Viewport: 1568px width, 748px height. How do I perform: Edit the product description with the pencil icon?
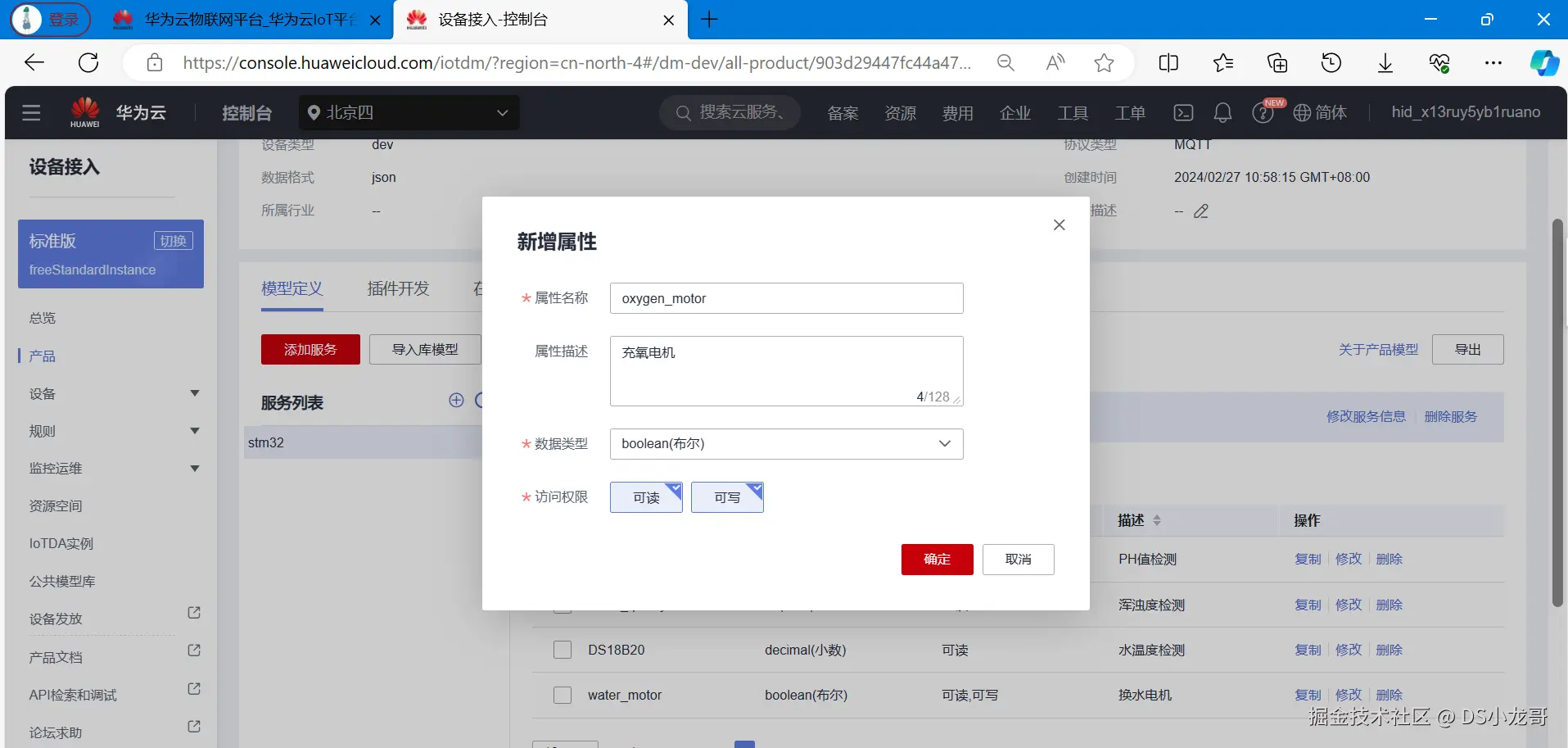[x=1201, y=211]
